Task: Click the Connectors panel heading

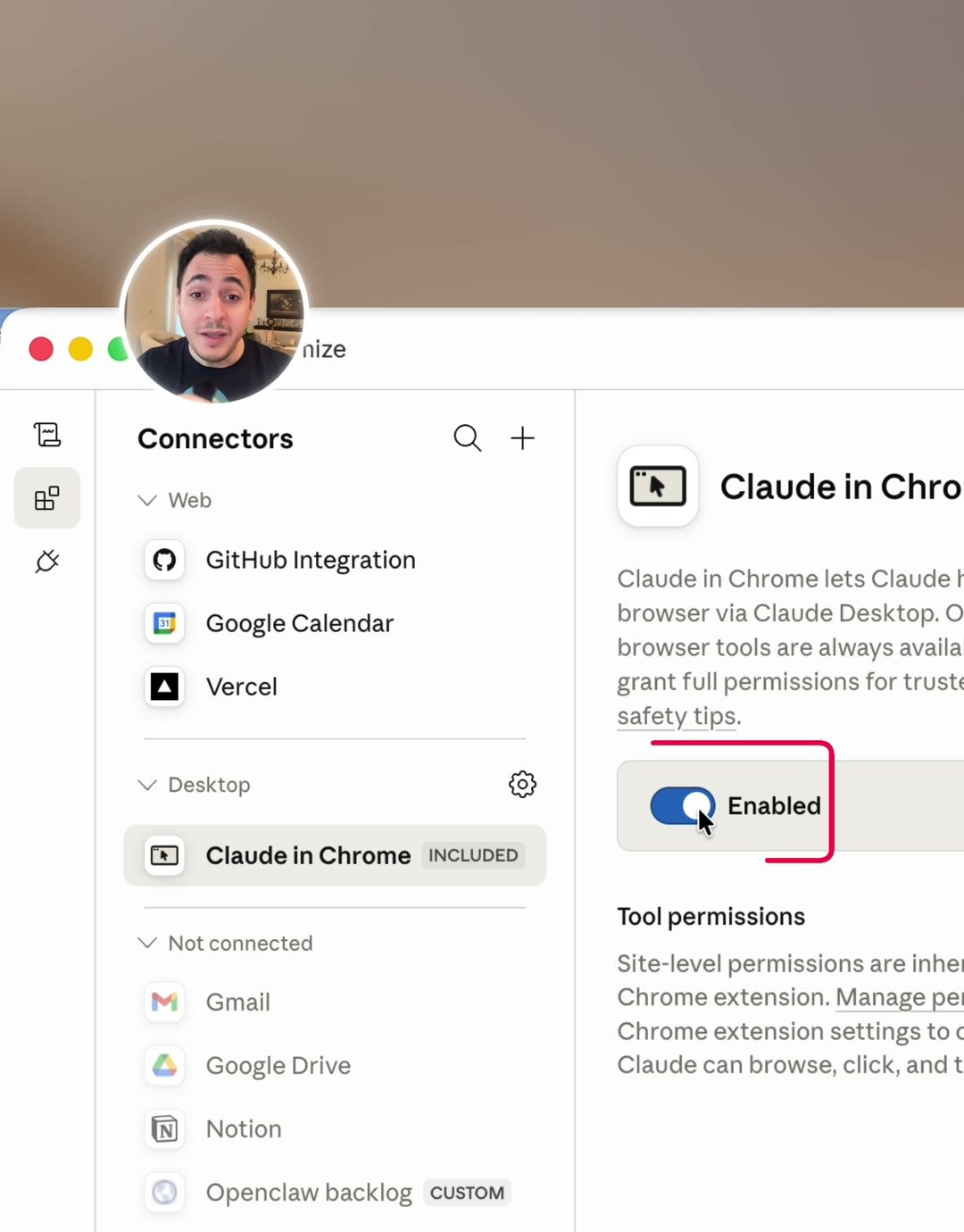Action: [x=215, y=439]
